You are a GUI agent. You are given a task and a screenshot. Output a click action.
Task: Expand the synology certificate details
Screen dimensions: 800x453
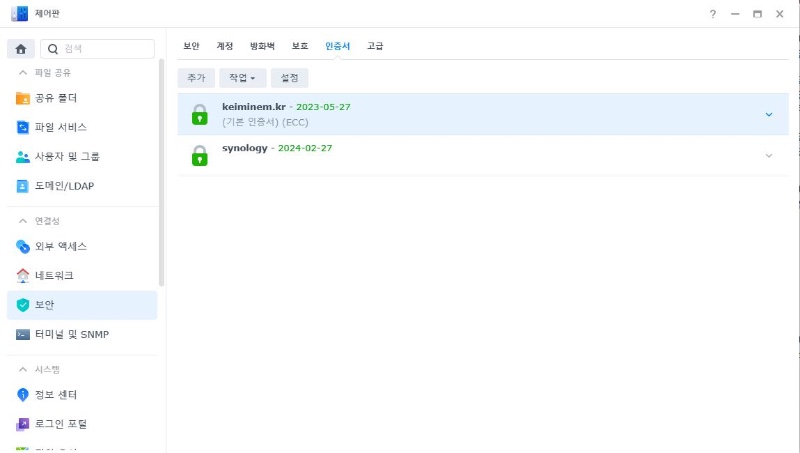click(768, 155)
